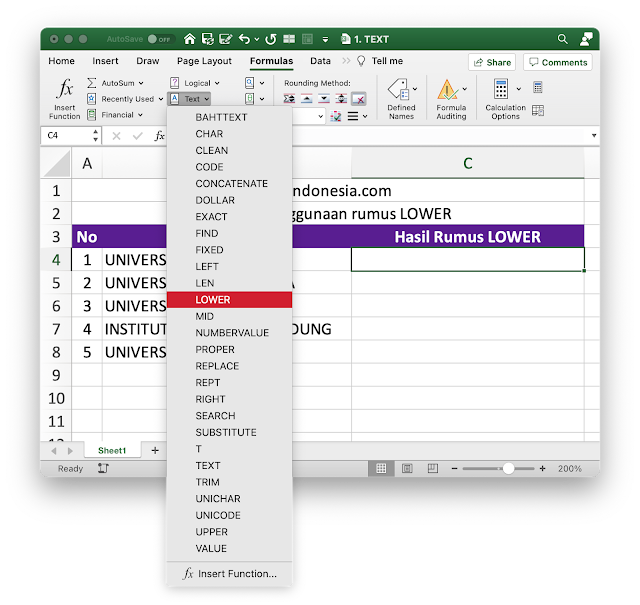Click the Name Box stepper arrows
This screenshot has width=640, height=605.
point(96,136)
